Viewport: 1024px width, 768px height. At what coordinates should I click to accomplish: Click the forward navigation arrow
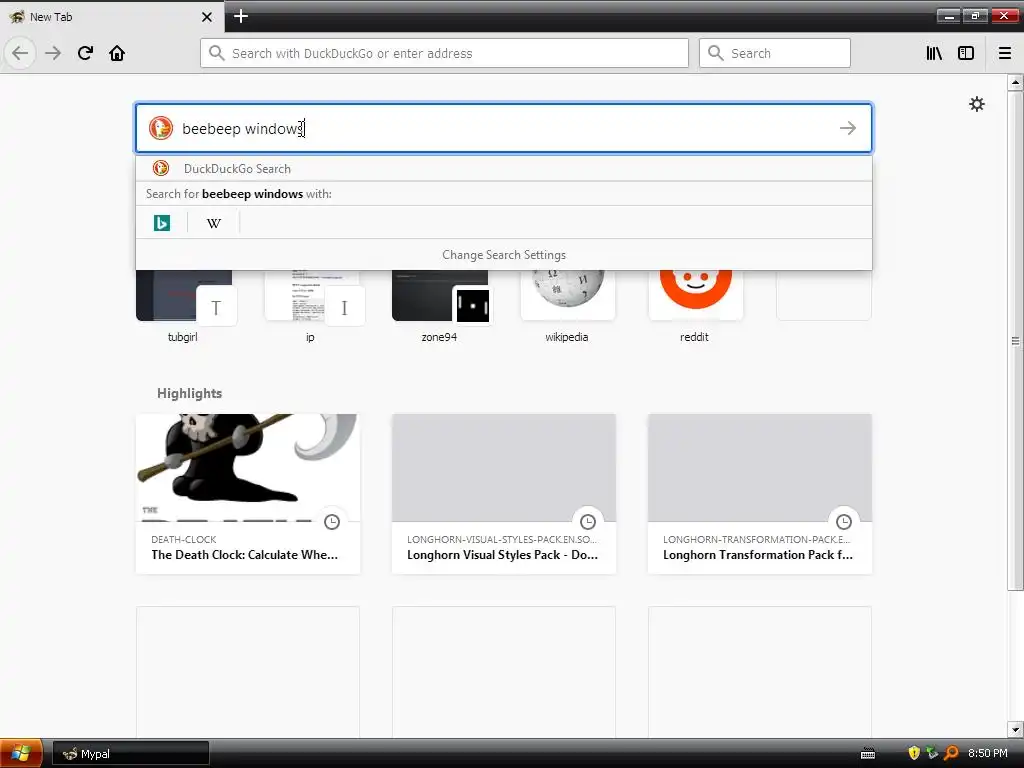tap(53, 53)
